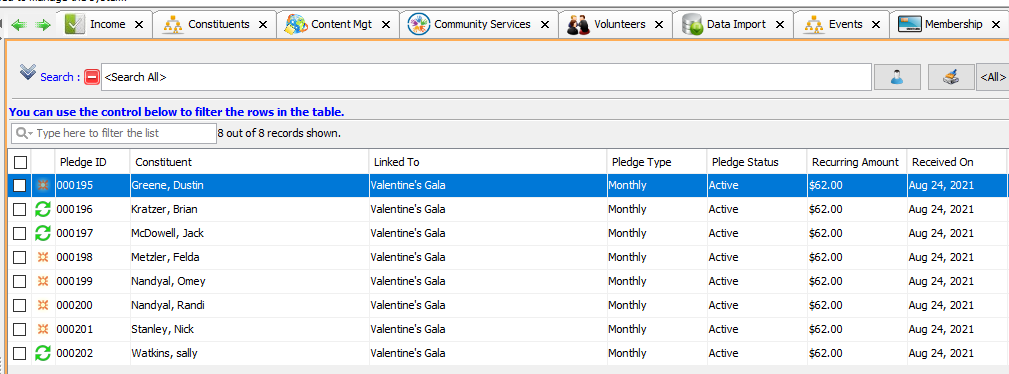
Task: Check the box for pledge 000199
Action: click(x=20, y=281)
